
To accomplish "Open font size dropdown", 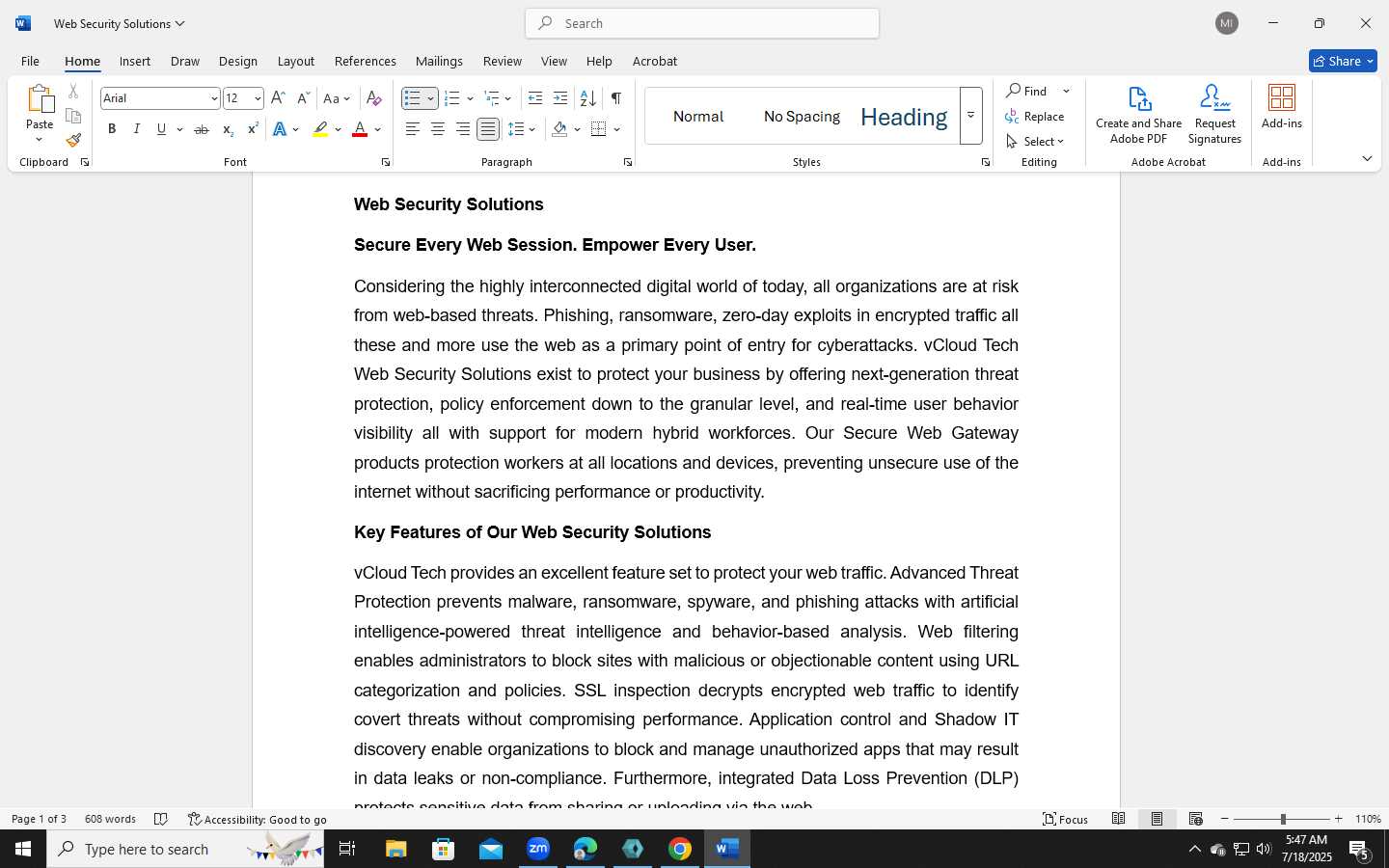I will coord(258,98).
